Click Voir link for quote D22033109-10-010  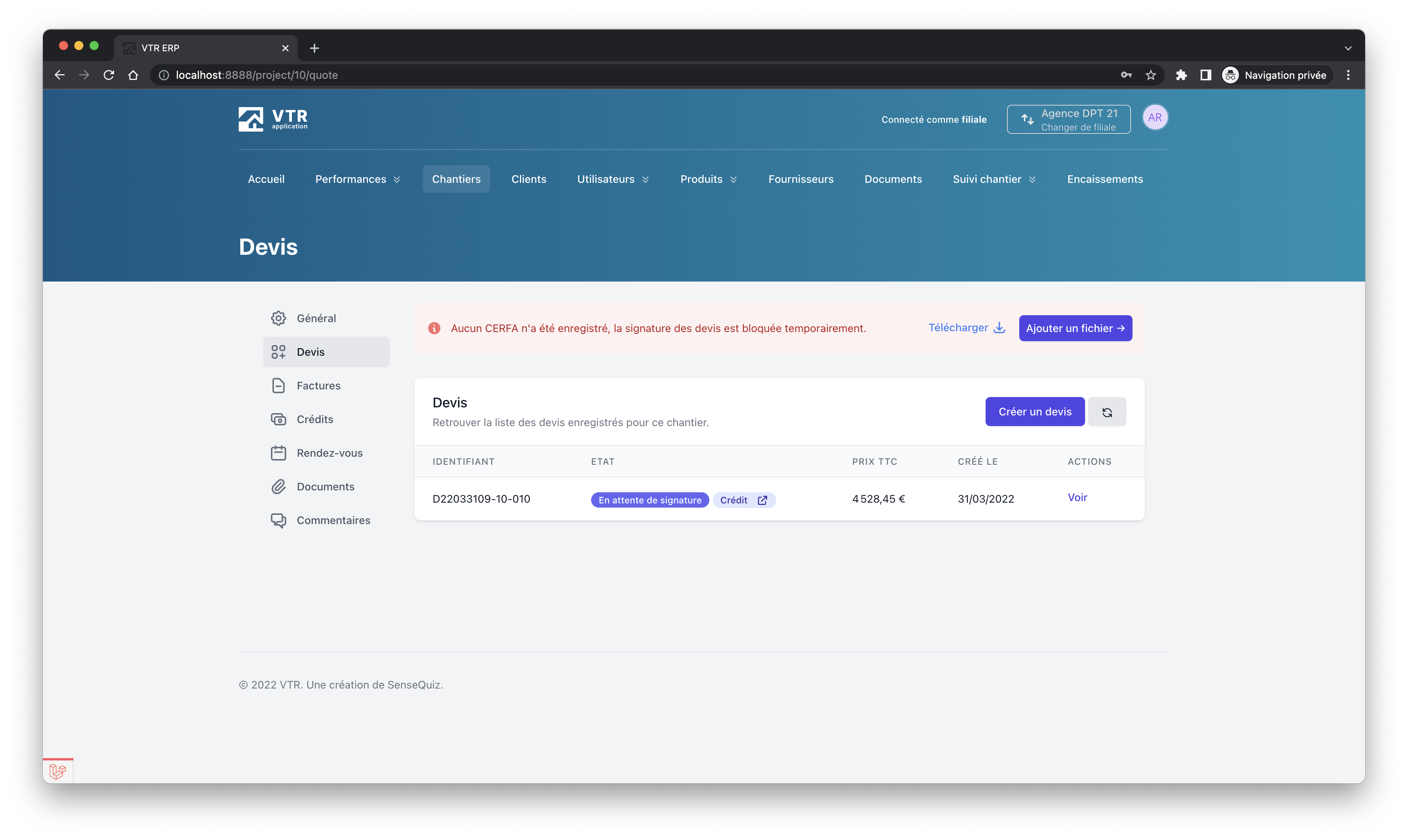click(x=1077, y=498)
